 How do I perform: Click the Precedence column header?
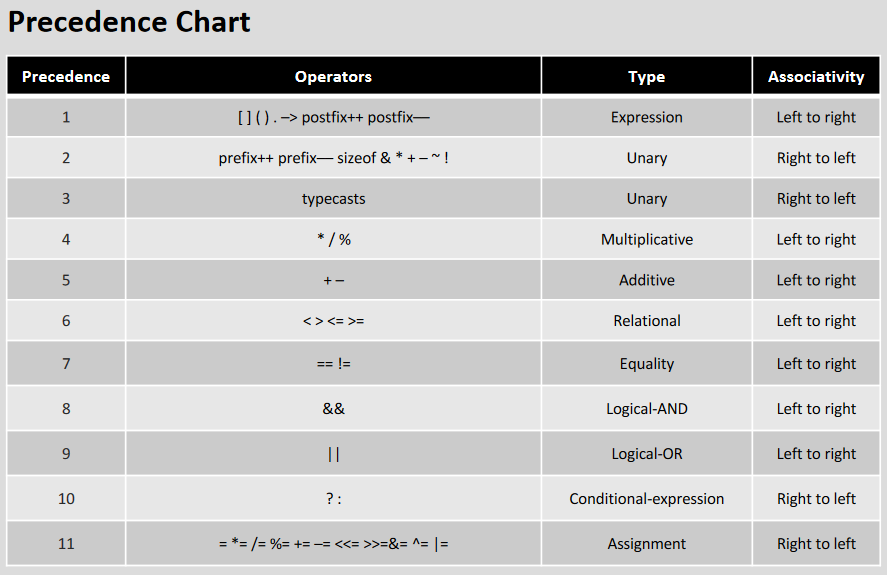[x=66, y=76]
